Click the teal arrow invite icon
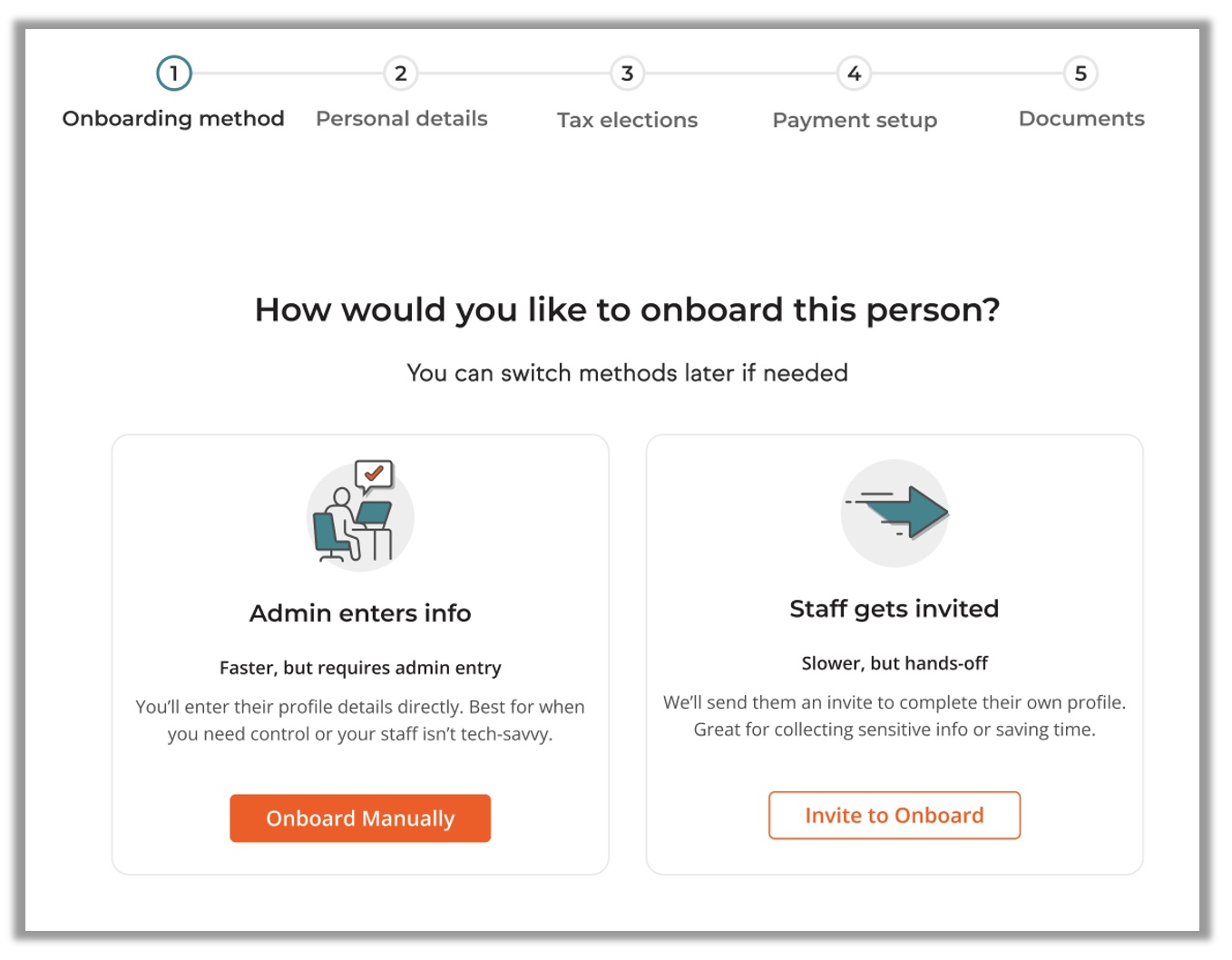1232x960 pixels. pyautogui.click(x=895, y=513)
